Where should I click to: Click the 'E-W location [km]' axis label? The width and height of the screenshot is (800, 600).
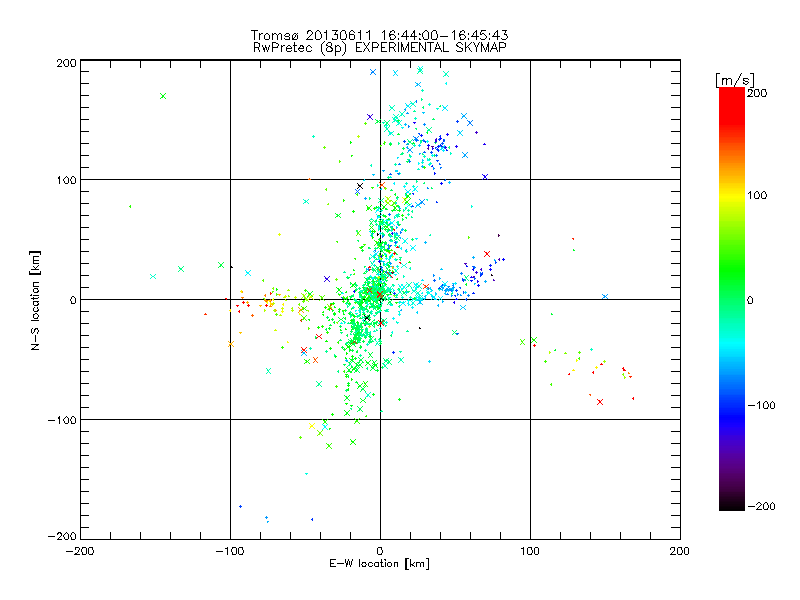pyautogui.click(x=379, y=564)
